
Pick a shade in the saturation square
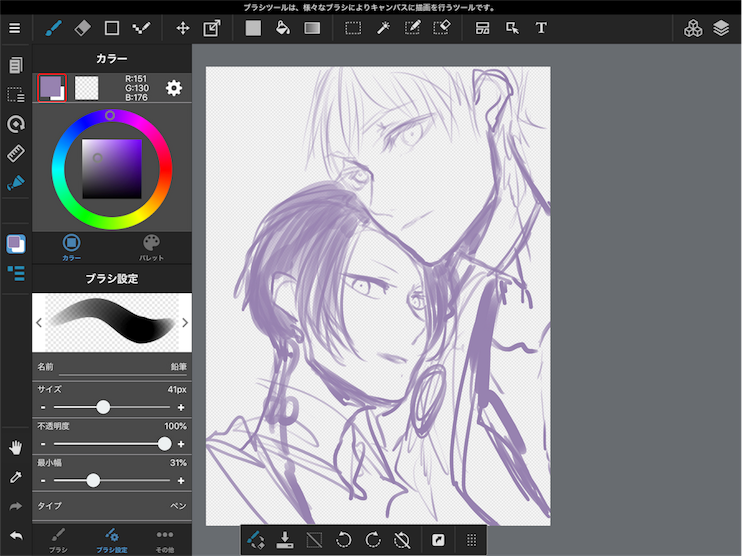click(x=112, y=169)
